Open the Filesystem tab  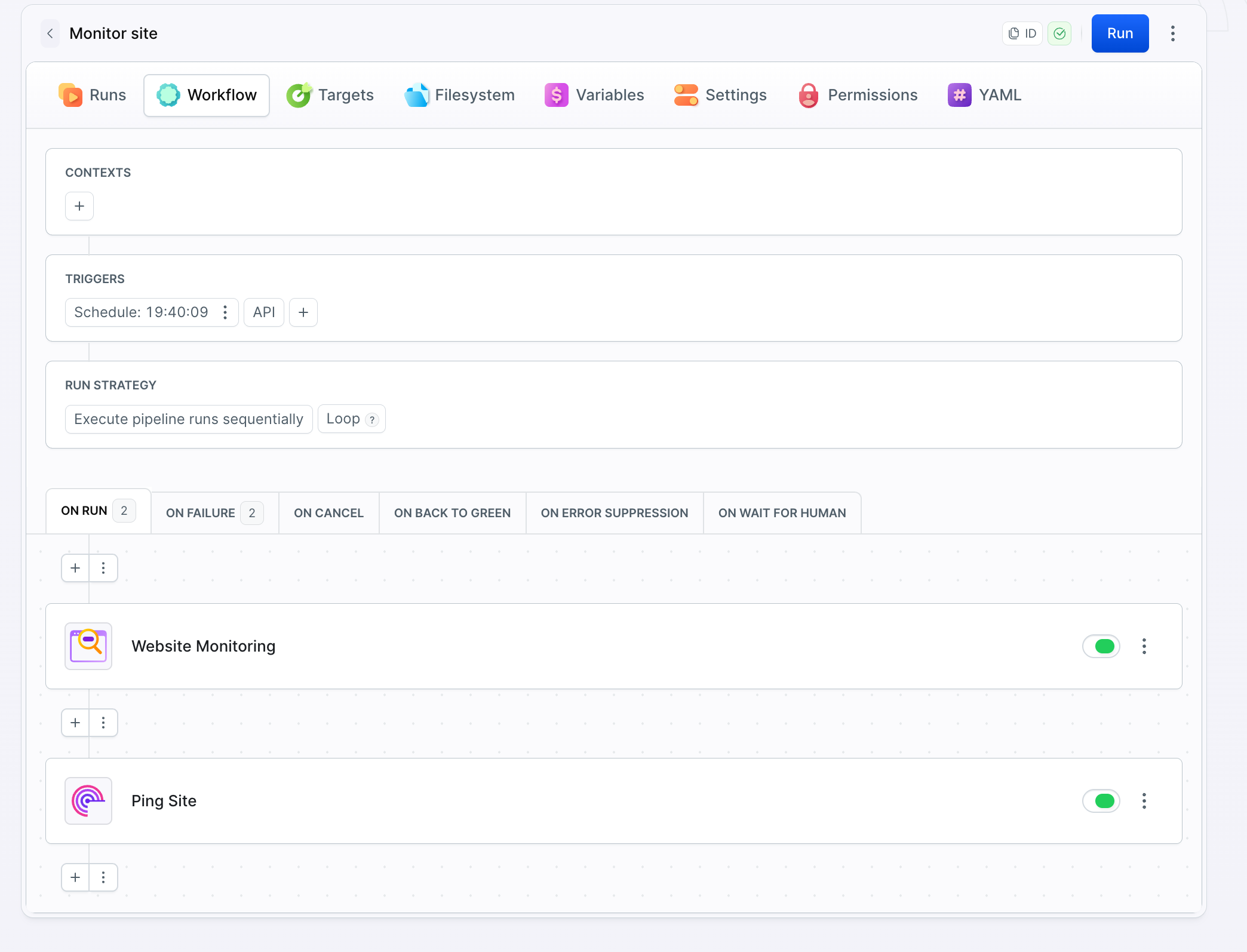coord(459,95)
